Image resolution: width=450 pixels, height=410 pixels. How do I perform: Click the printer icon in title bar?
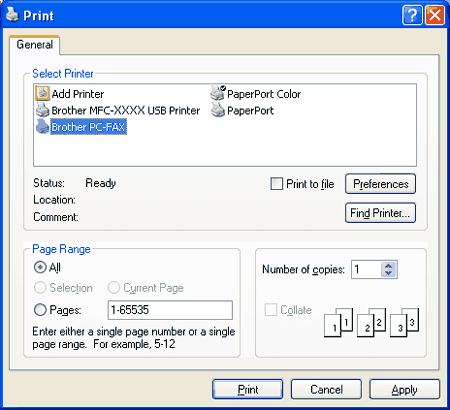coord(13,14)
